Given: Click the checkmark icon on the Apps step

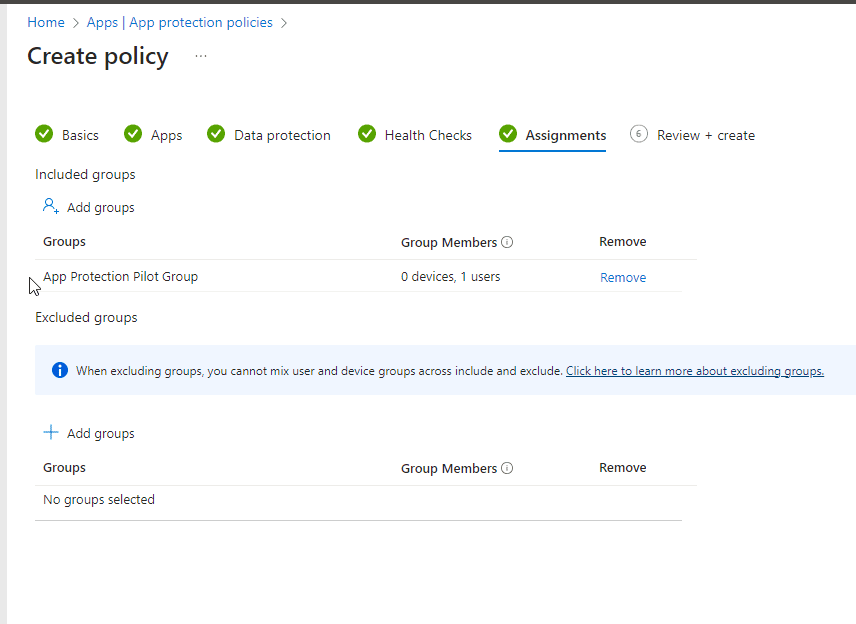Looking at the screenshot, I should 133,134.
